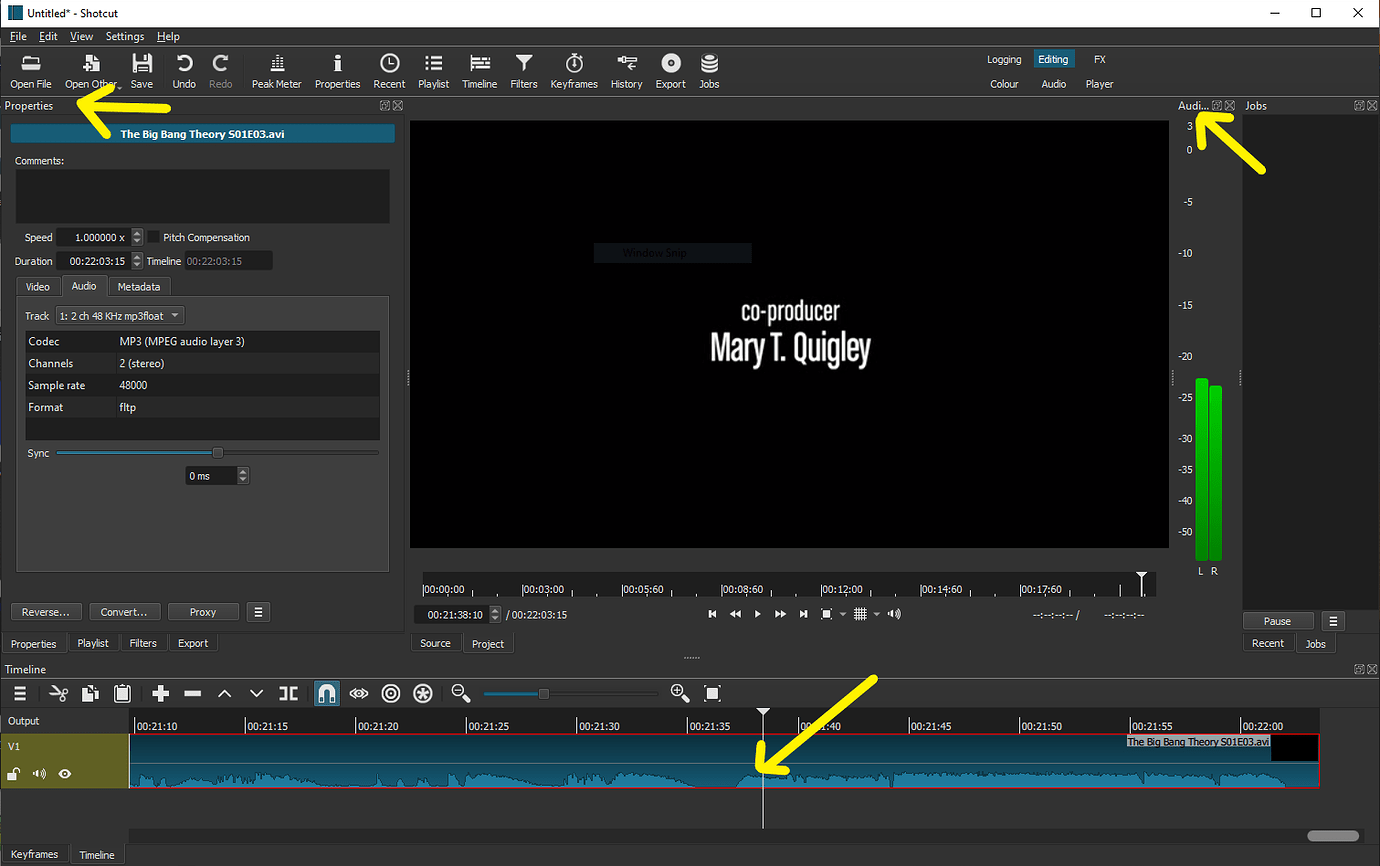The height and width of the screenshot is (866, 1380).
Task: Open the audio track dropdown showing mp3float
Action: tap(119, 315)
